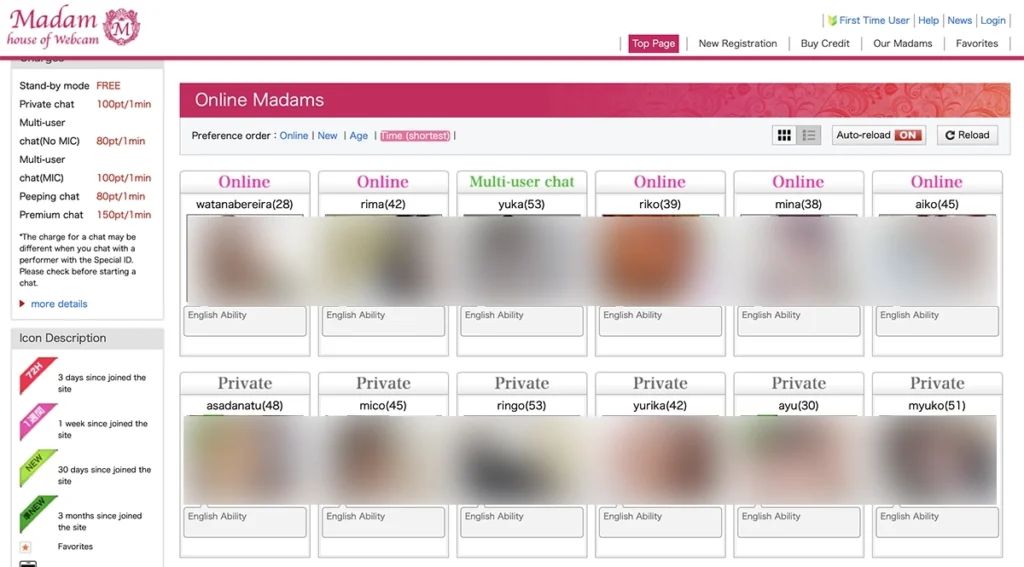The width and height of the screenshot is (1024, 567).
Task: Click the name aiko(45)
Action: point(937,204)
